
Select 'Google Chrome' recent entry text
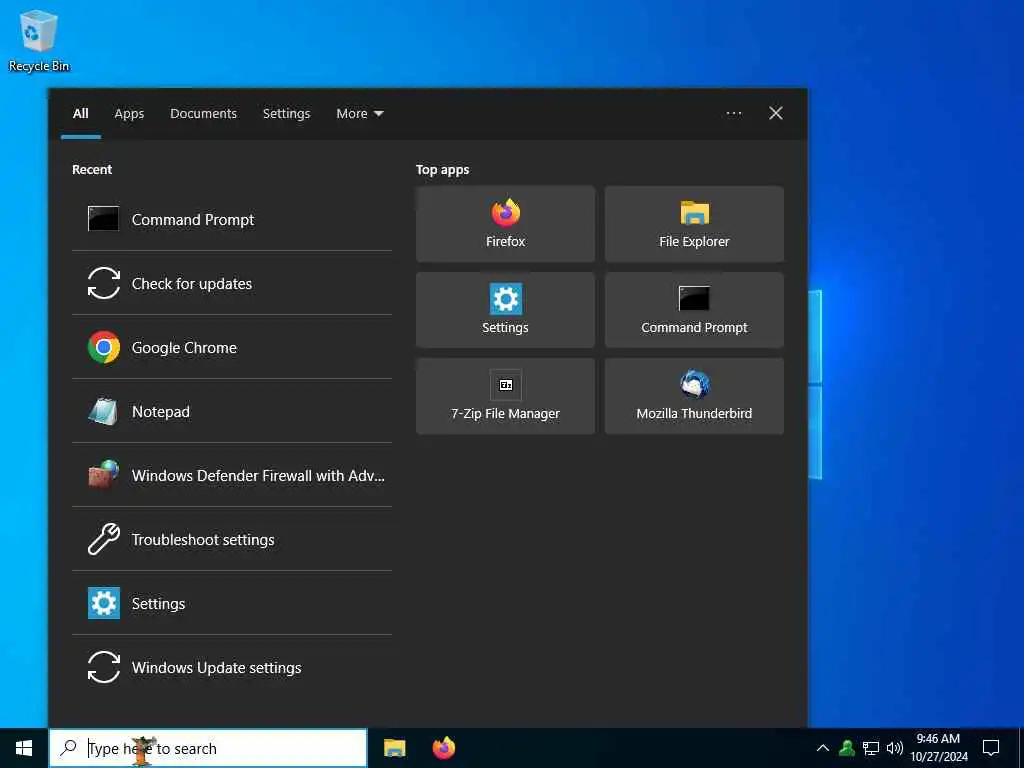184,347
